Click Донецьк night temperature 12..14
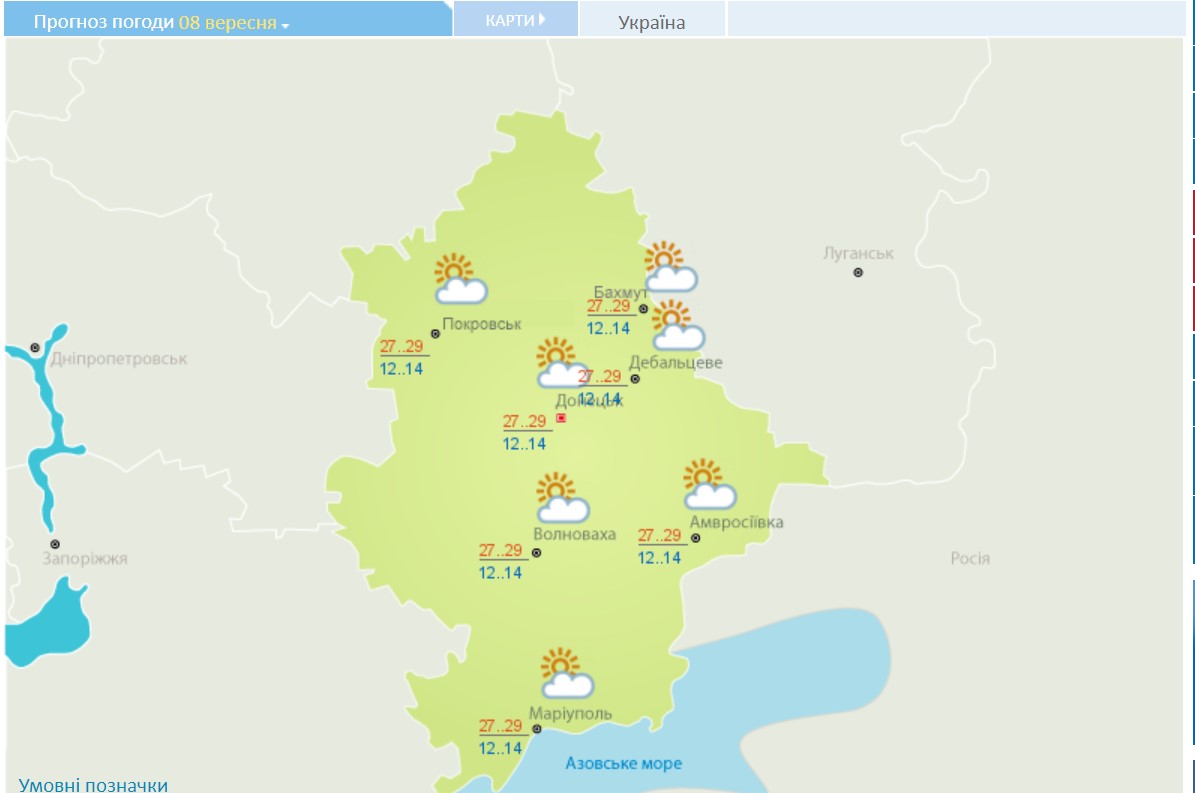Image resolution: width=1195 pixels, height=793 pixels. click(x=524, y=443)
